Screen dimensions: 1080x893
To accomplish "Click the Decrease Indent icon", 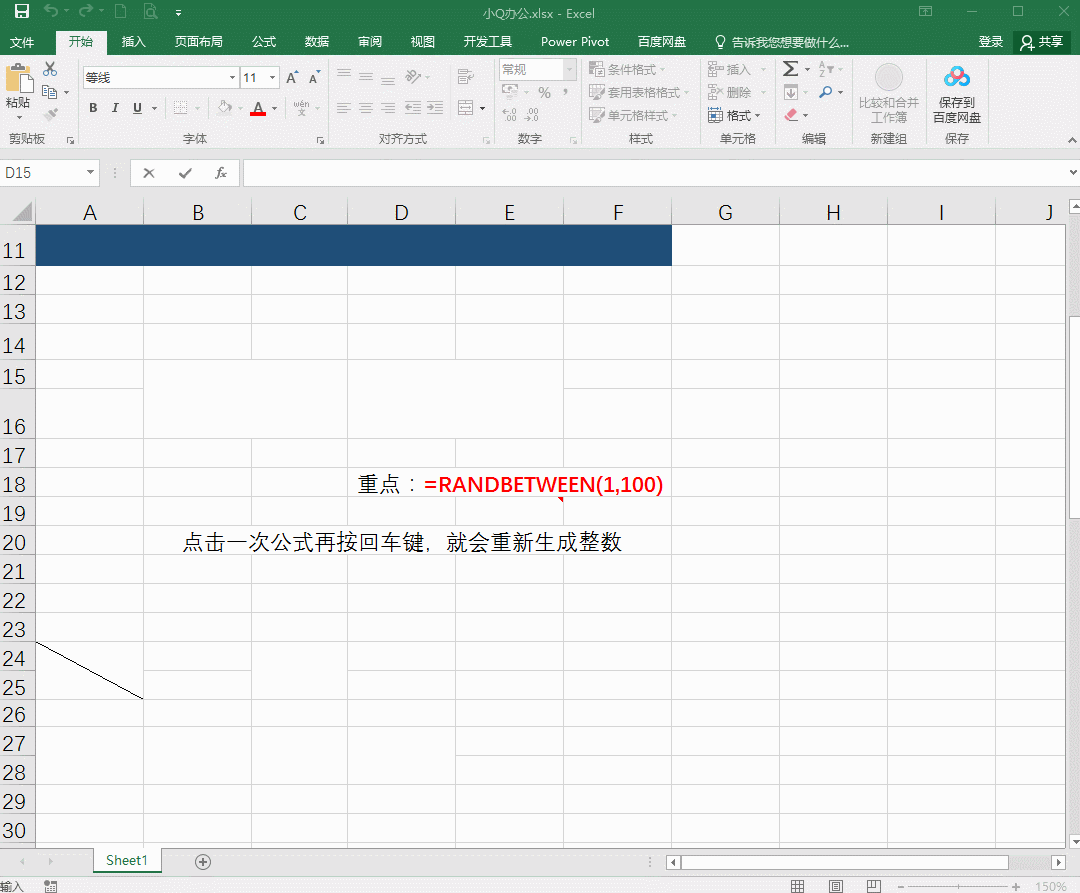I will [413, 107].
